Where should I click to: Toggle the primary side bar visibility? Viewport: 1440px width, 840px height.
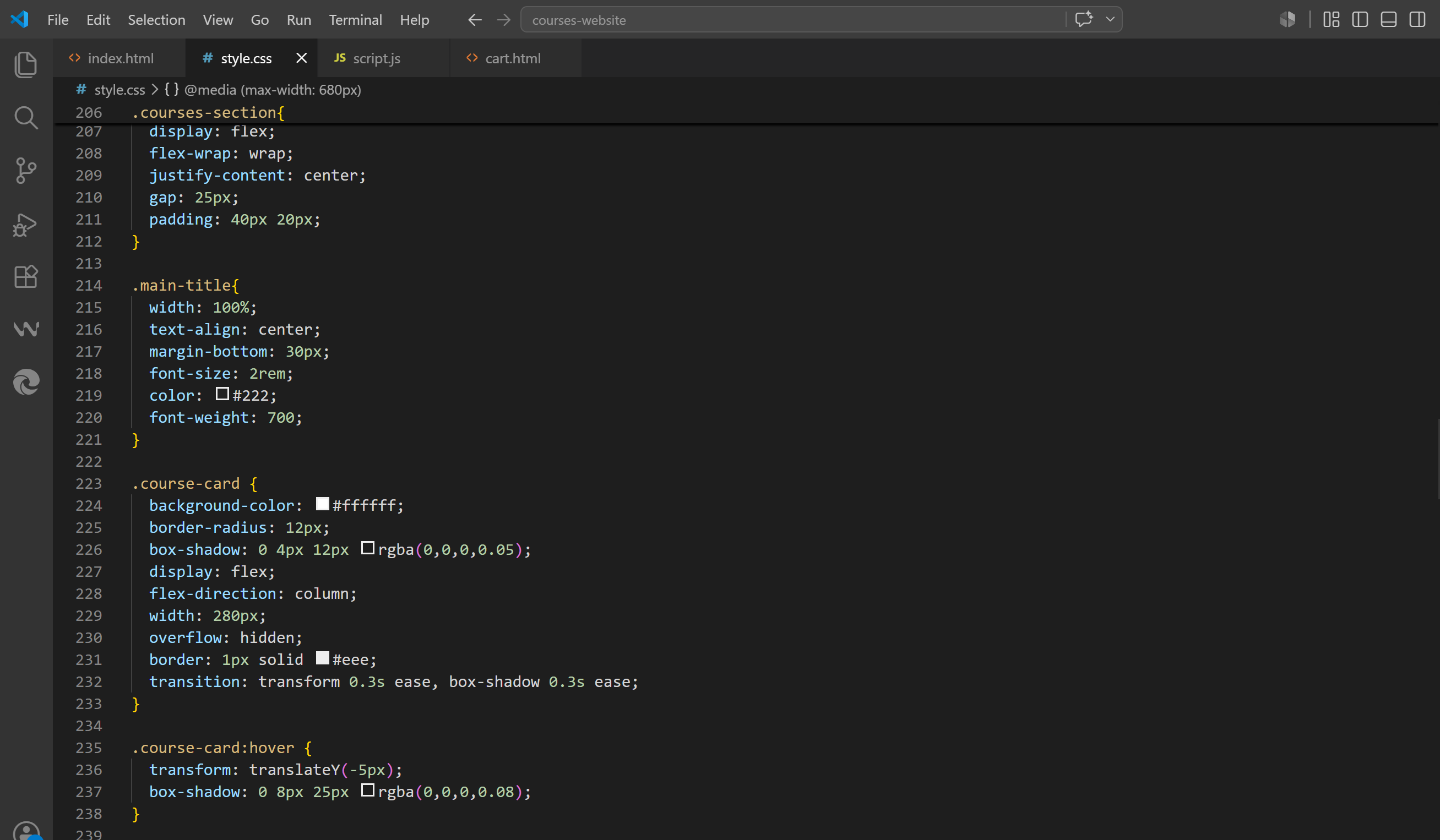(1360, 19)
